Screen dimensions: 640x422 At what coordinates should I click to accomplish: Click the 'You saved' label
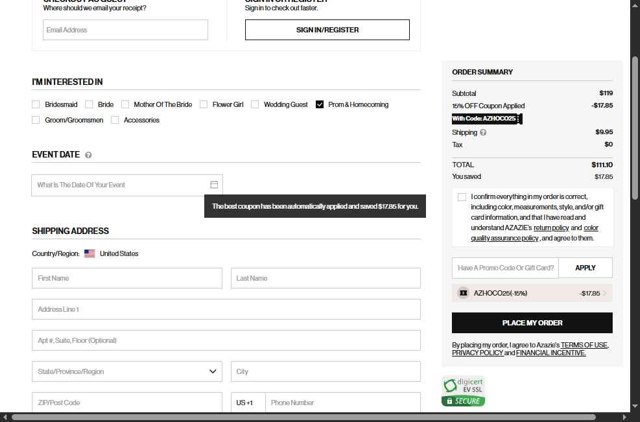pos(467,177)
